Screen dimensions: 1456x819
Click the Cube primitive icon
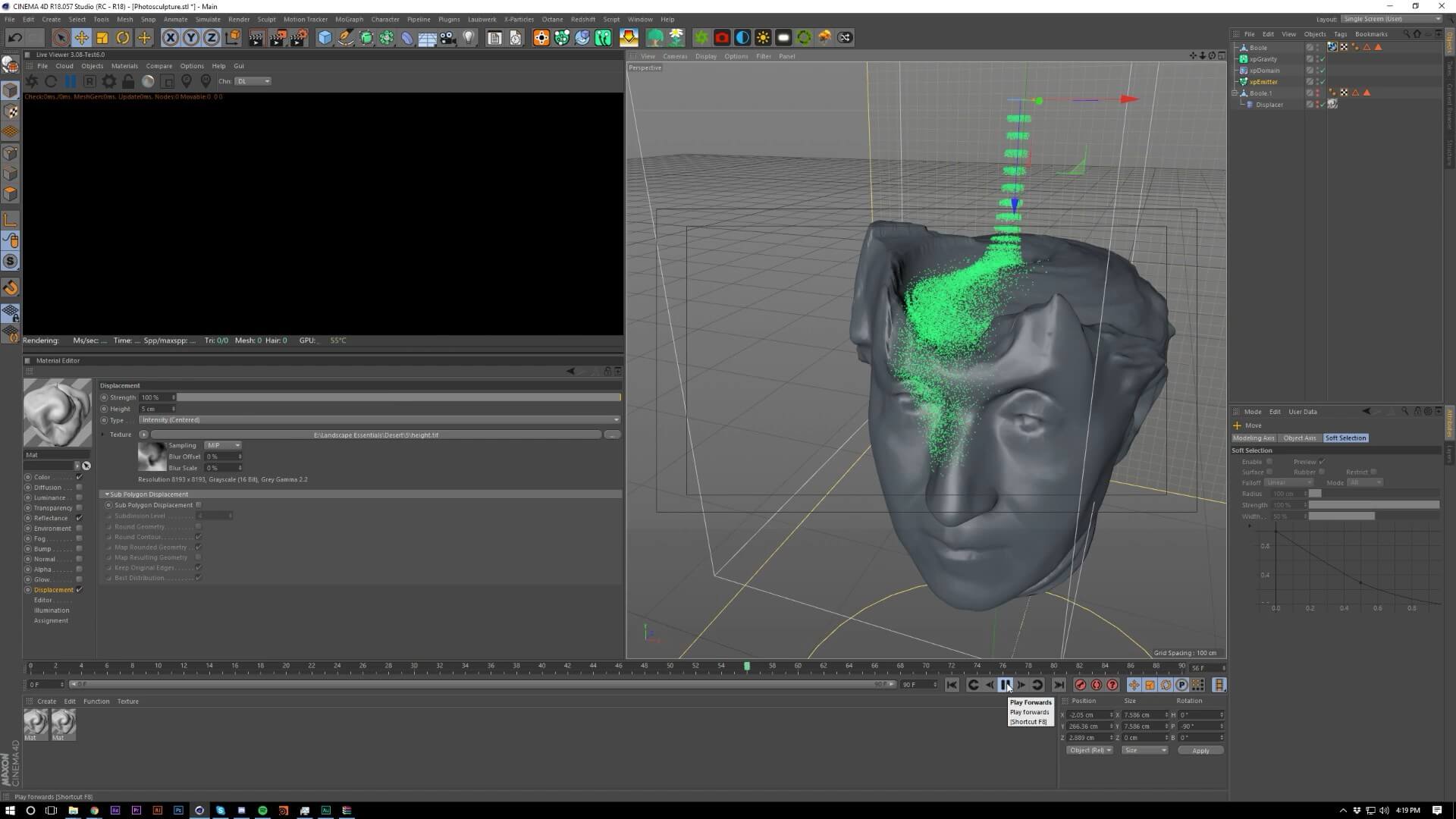[325, 37]
